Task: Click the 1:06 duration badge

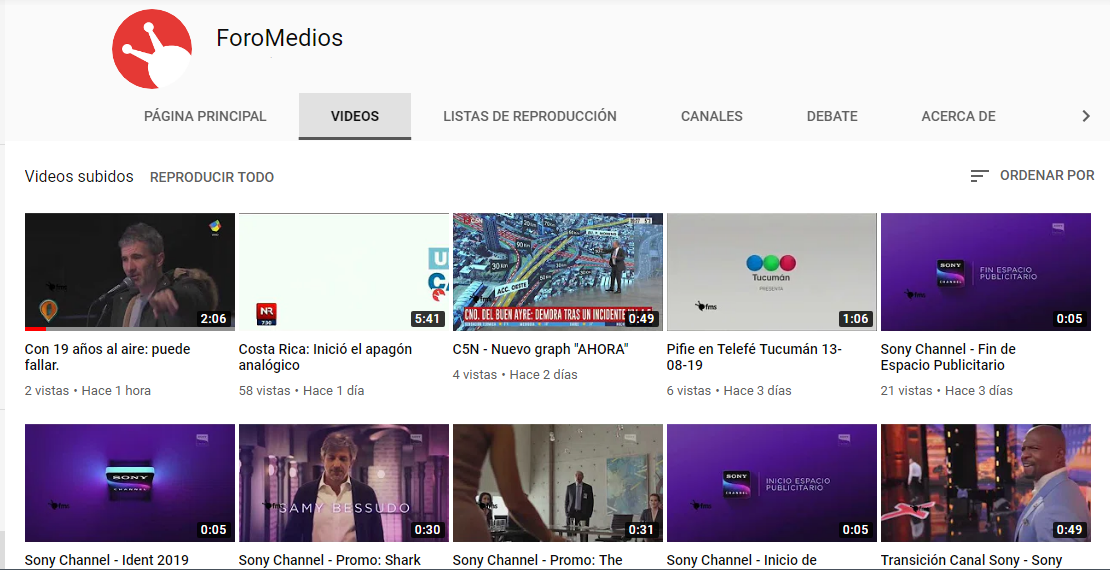Action: point(855,319)
